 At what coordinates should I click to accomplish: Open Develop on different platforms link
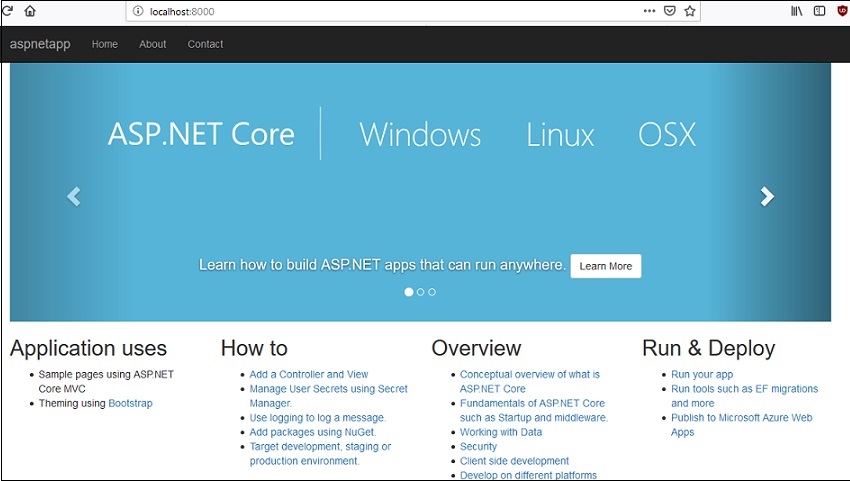point(529,475)
